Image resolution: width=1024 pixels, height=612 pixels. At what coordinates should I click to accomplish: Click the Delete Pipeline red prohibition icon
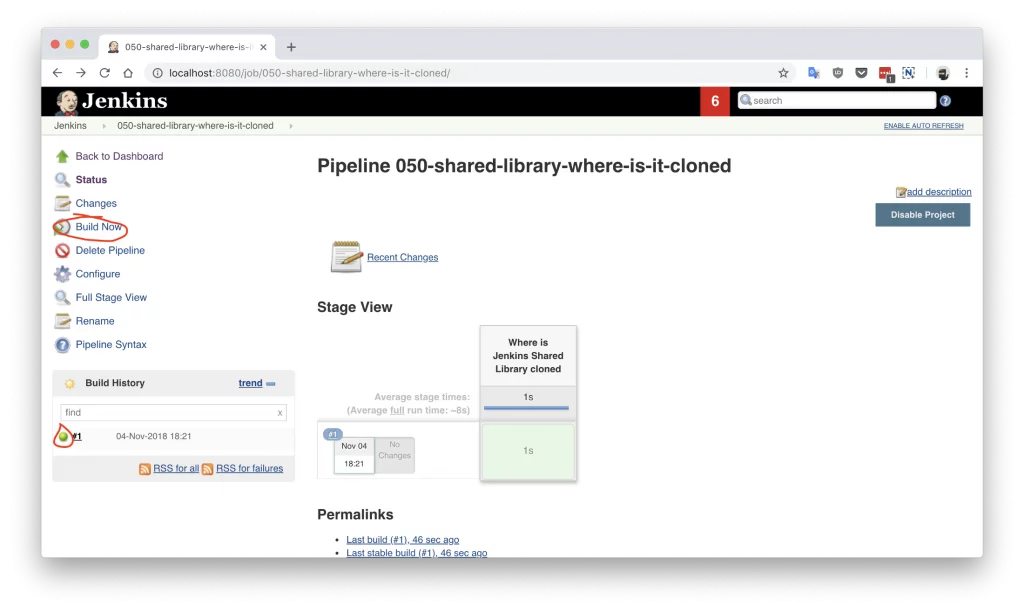(x=62, y=250)
